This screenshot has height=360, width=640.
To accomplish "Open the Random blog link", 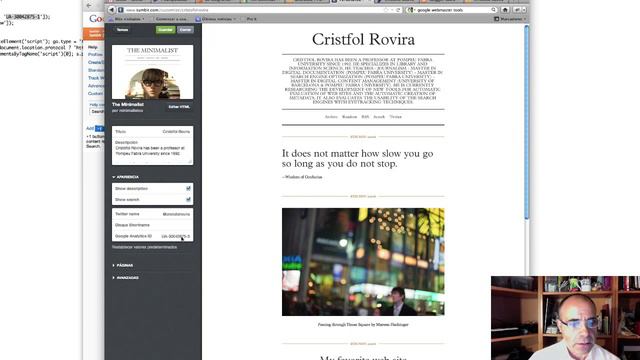I will click(x=349, y=117).
